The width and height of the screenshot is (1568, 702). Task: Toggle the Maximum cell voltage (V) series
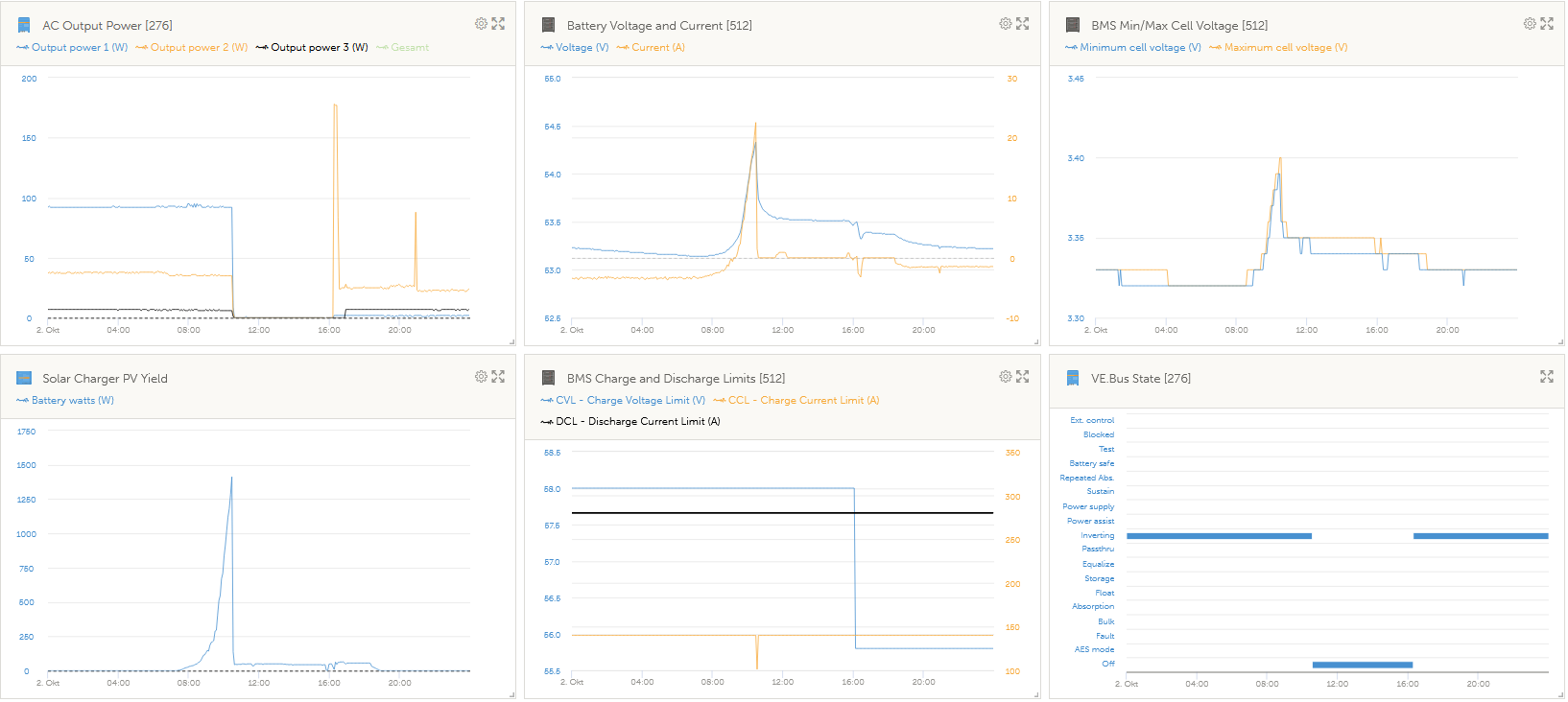click(x=1285, y=48)
